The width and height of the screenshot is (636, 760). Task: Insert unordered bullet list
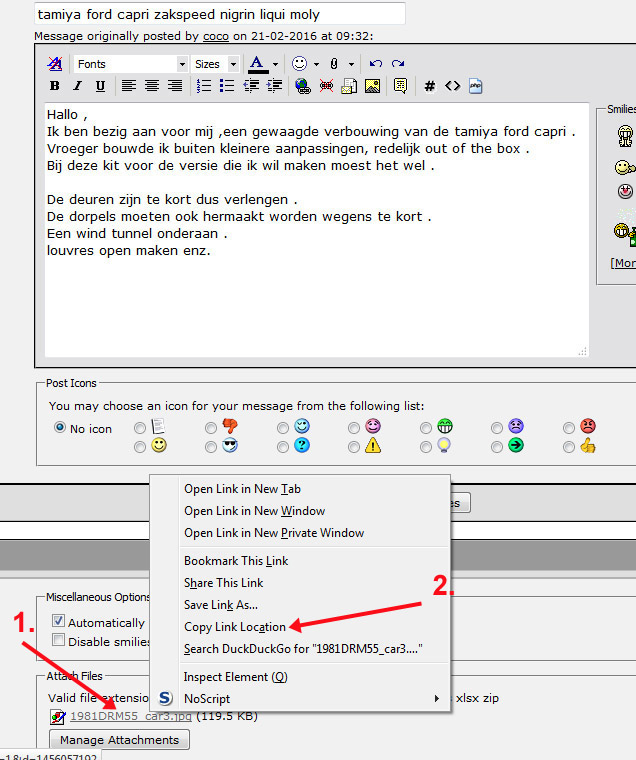(227, 86)
